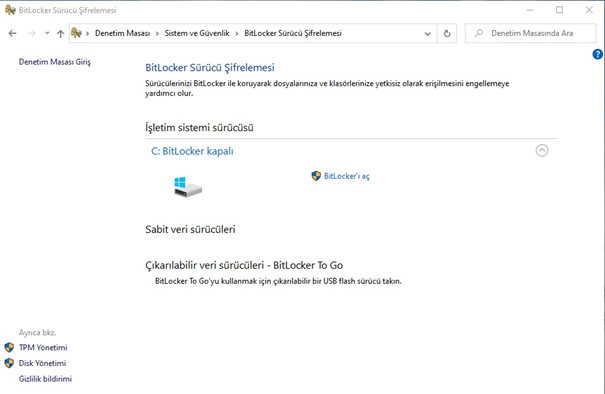Viewport: 605px width, 394px height.
Task: Click the window title bar BitLocker icon
Action: pyautogui.click(x=10, y=10)
